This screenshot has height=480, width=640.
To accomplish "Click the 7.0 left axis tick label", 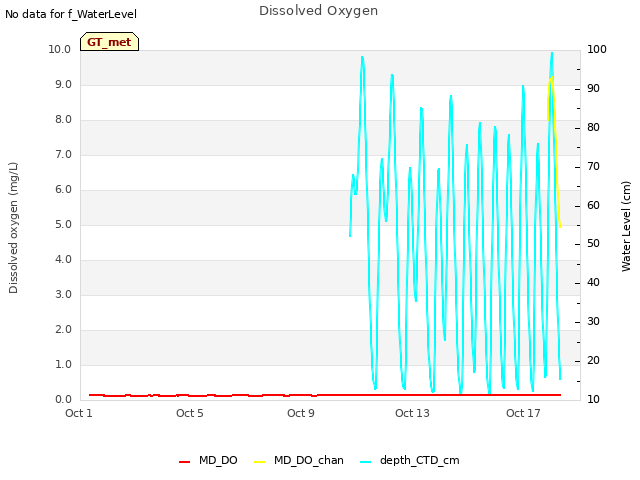I will (63, 155).
